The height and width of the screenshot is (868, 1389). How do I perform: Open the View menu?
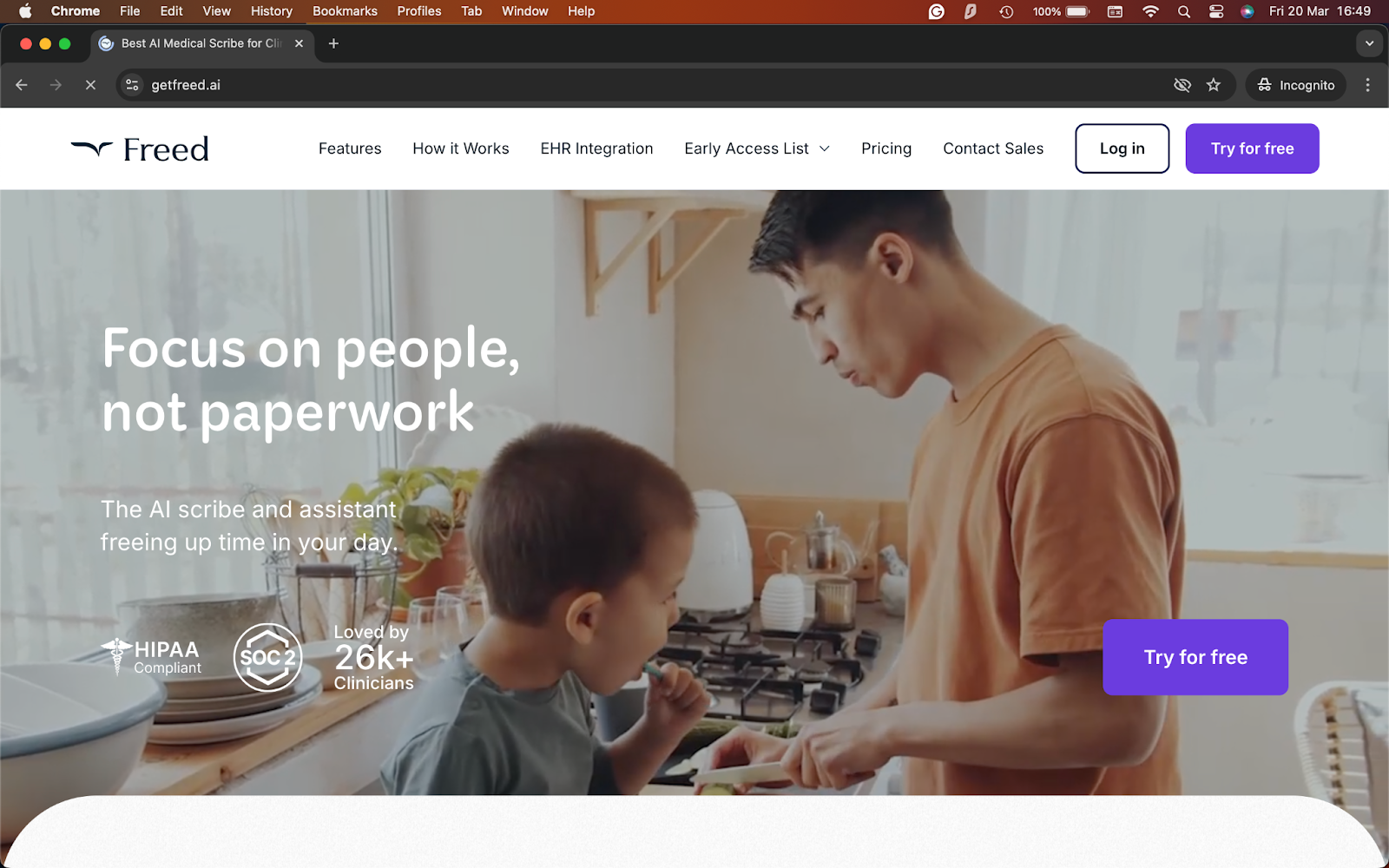tap(216, 11)
